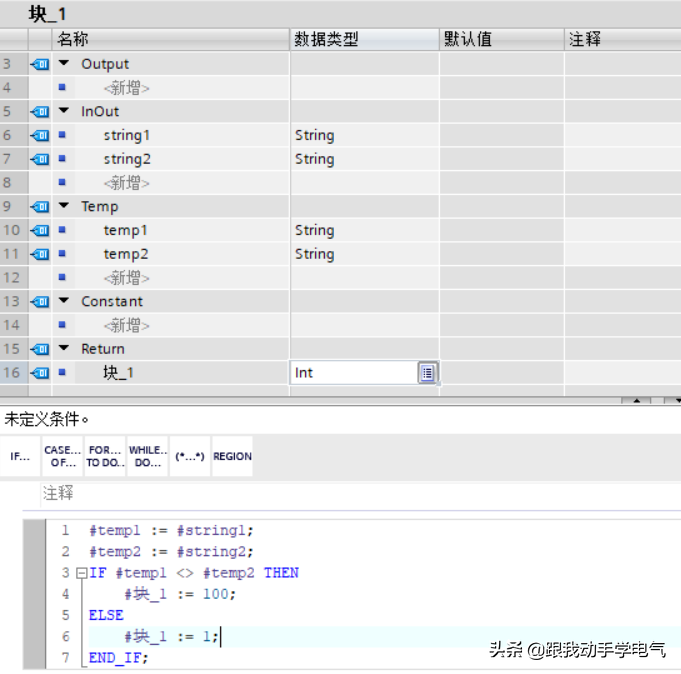
Task: Collapse the InOut section
Action: pos(64,111)
